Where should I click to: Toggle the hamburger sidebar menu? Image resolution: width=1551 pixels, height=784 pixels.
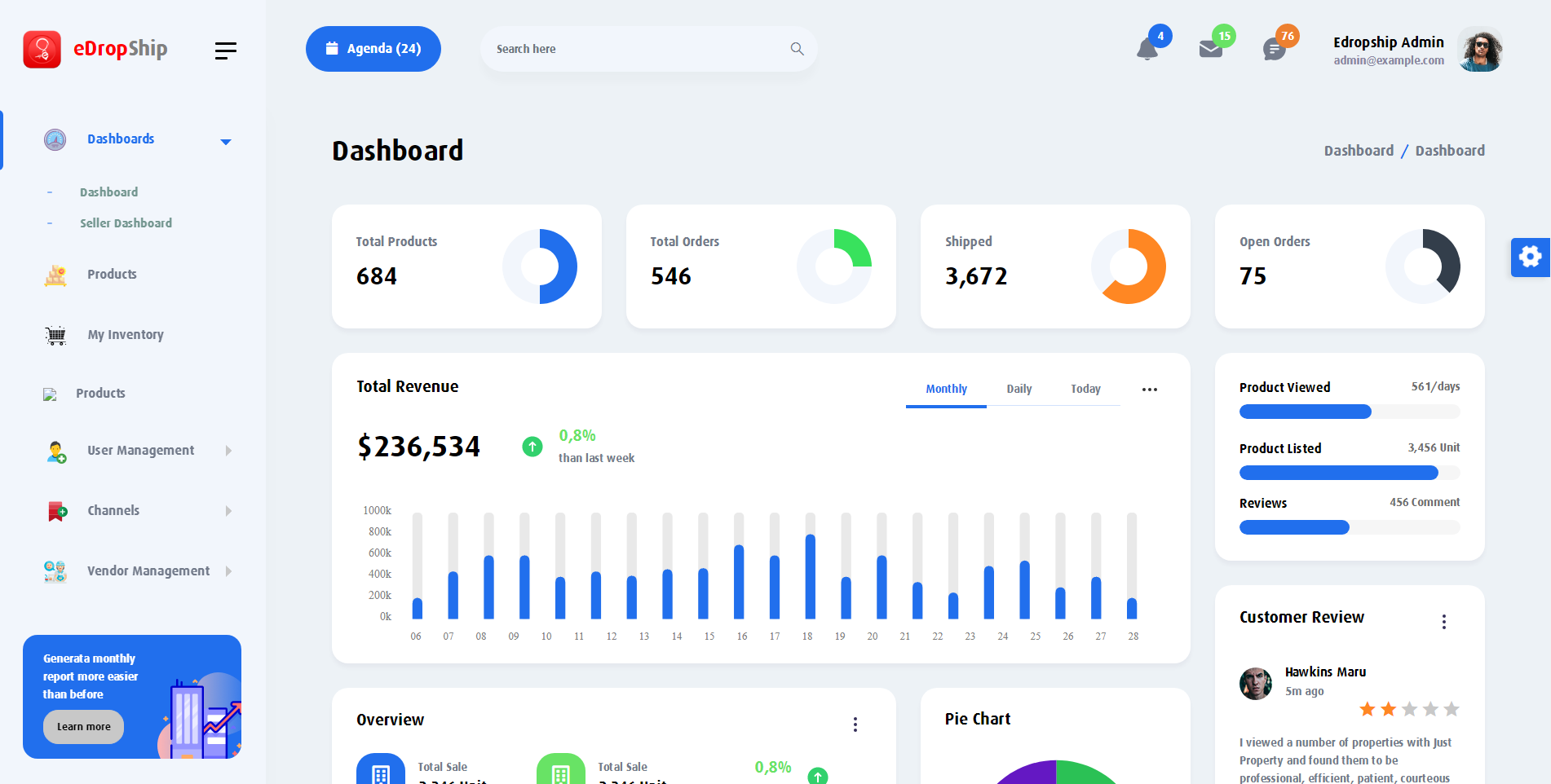pos(226,51)
